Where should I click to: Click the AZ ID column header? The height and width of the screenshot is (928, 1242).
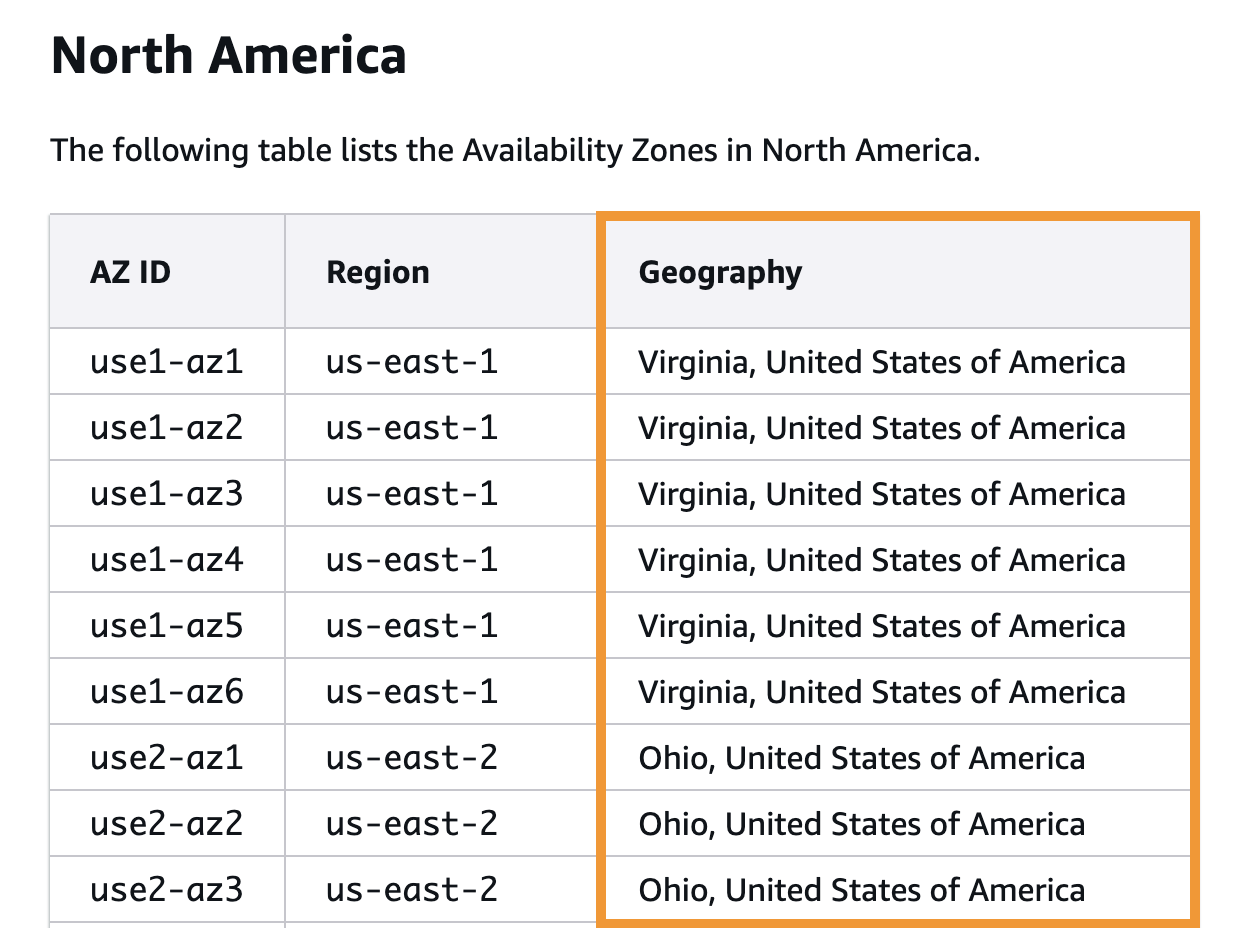pos(130,272)
